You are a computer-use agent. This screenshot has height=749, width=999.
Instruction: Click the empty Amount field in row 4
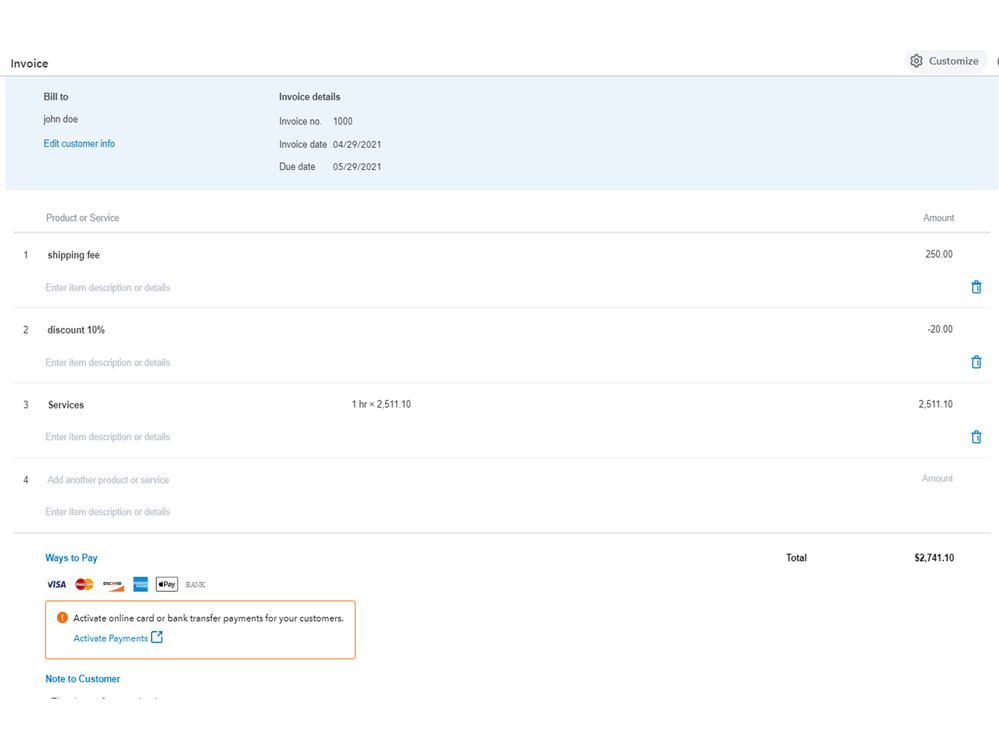(937, 478)
